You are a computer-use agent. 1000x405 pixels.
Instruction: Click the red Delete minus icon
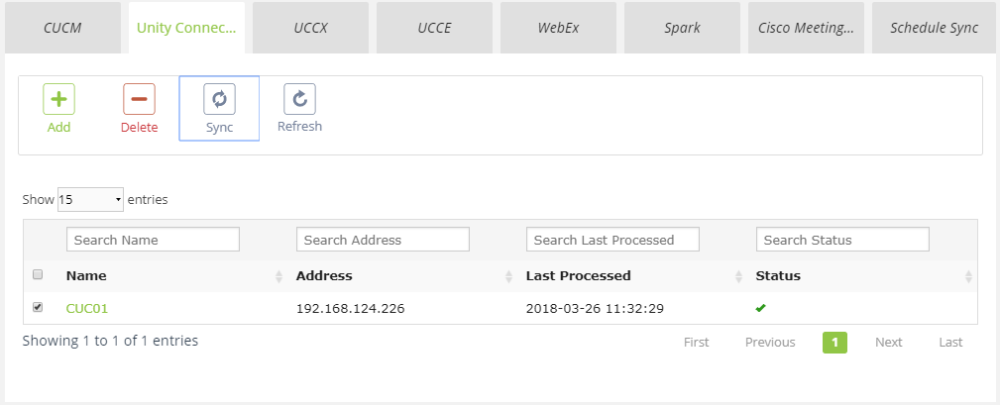pyautogui.click(x=139, y=100)
